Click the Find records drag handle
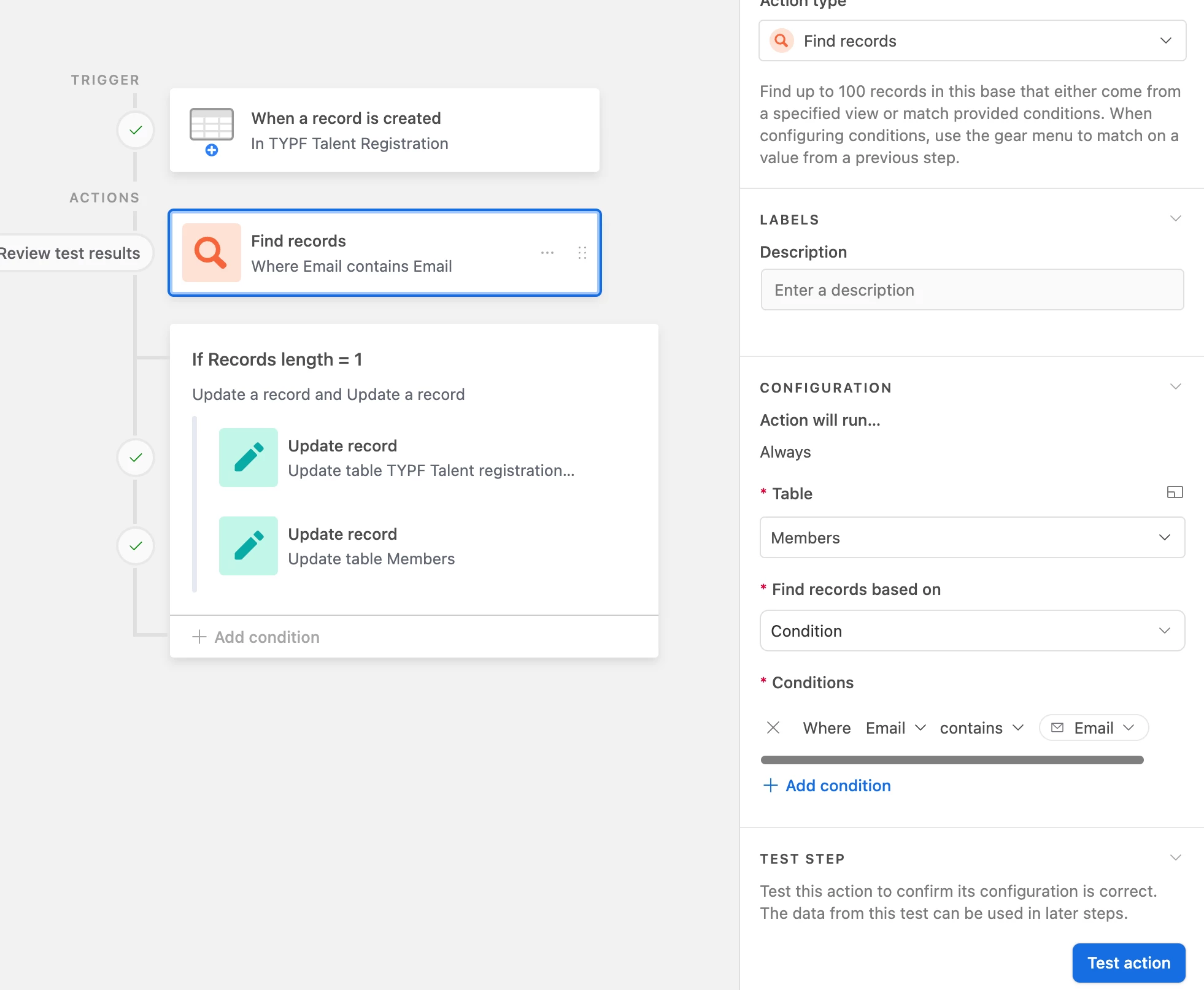Image resolution: width=1204 pixels, height=990 pixels. coord(582,253)
